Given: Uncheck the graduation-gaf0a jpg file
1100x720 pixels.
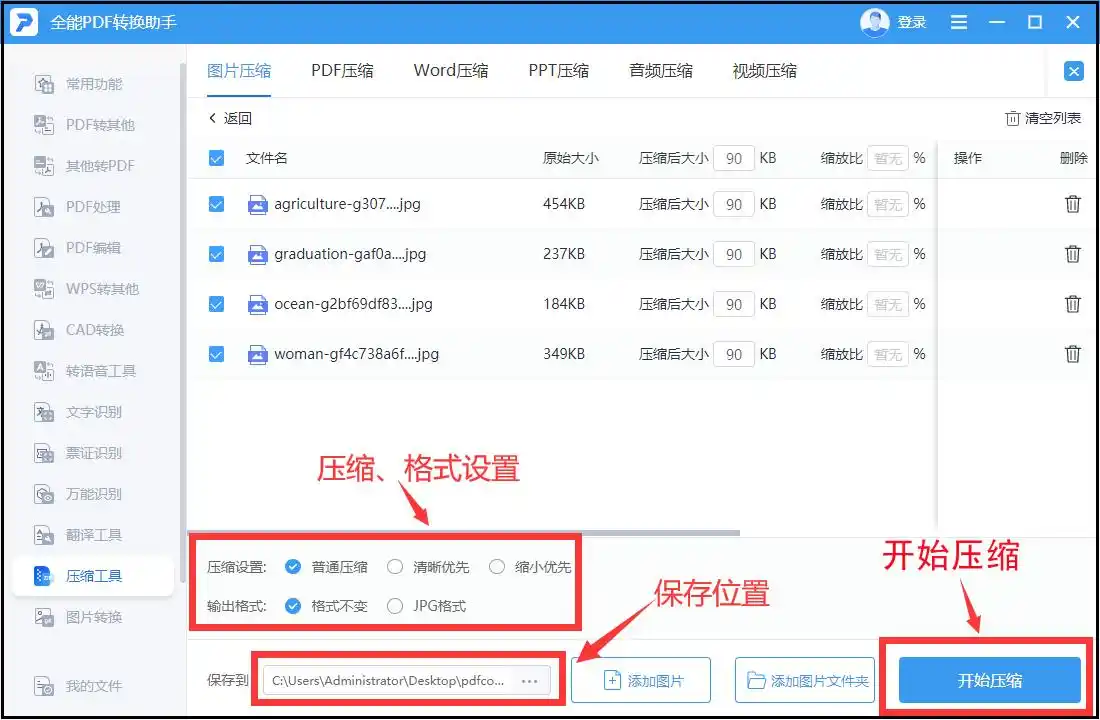Looking at the screenshot, I should point(216,254).
